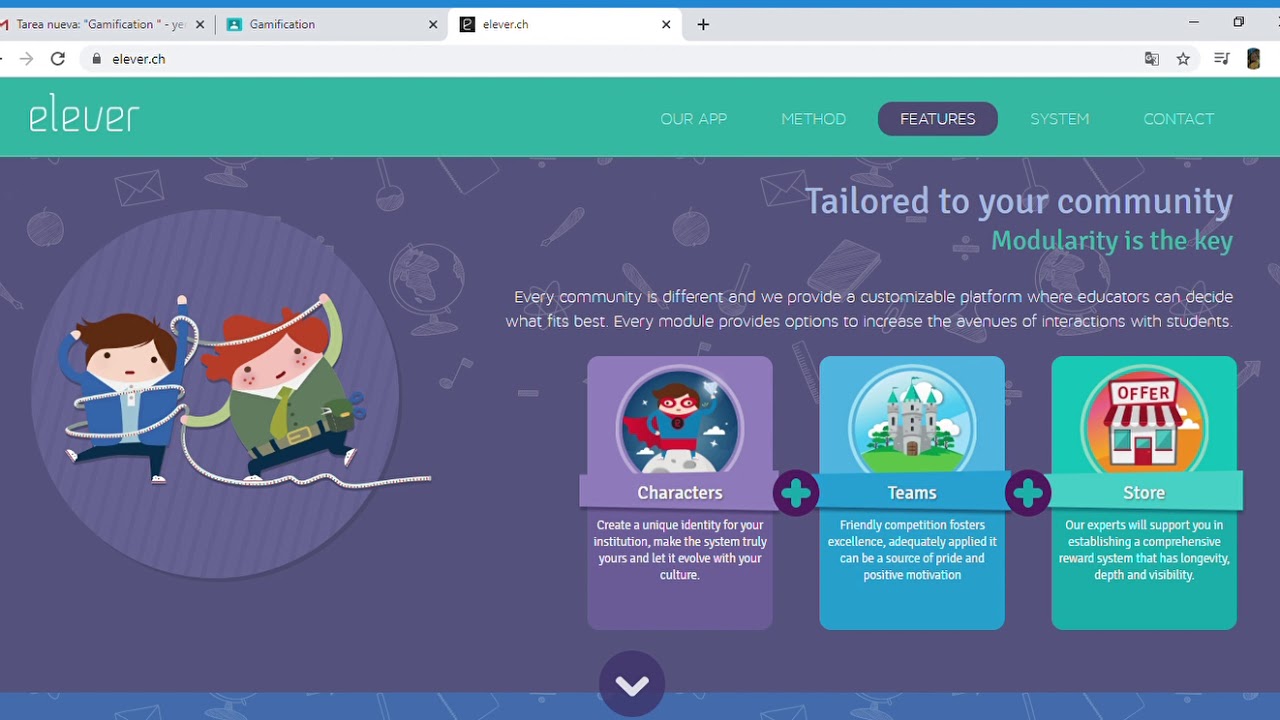Open a new browser tab
The image size is (1280, 720).
coord(703,25)
